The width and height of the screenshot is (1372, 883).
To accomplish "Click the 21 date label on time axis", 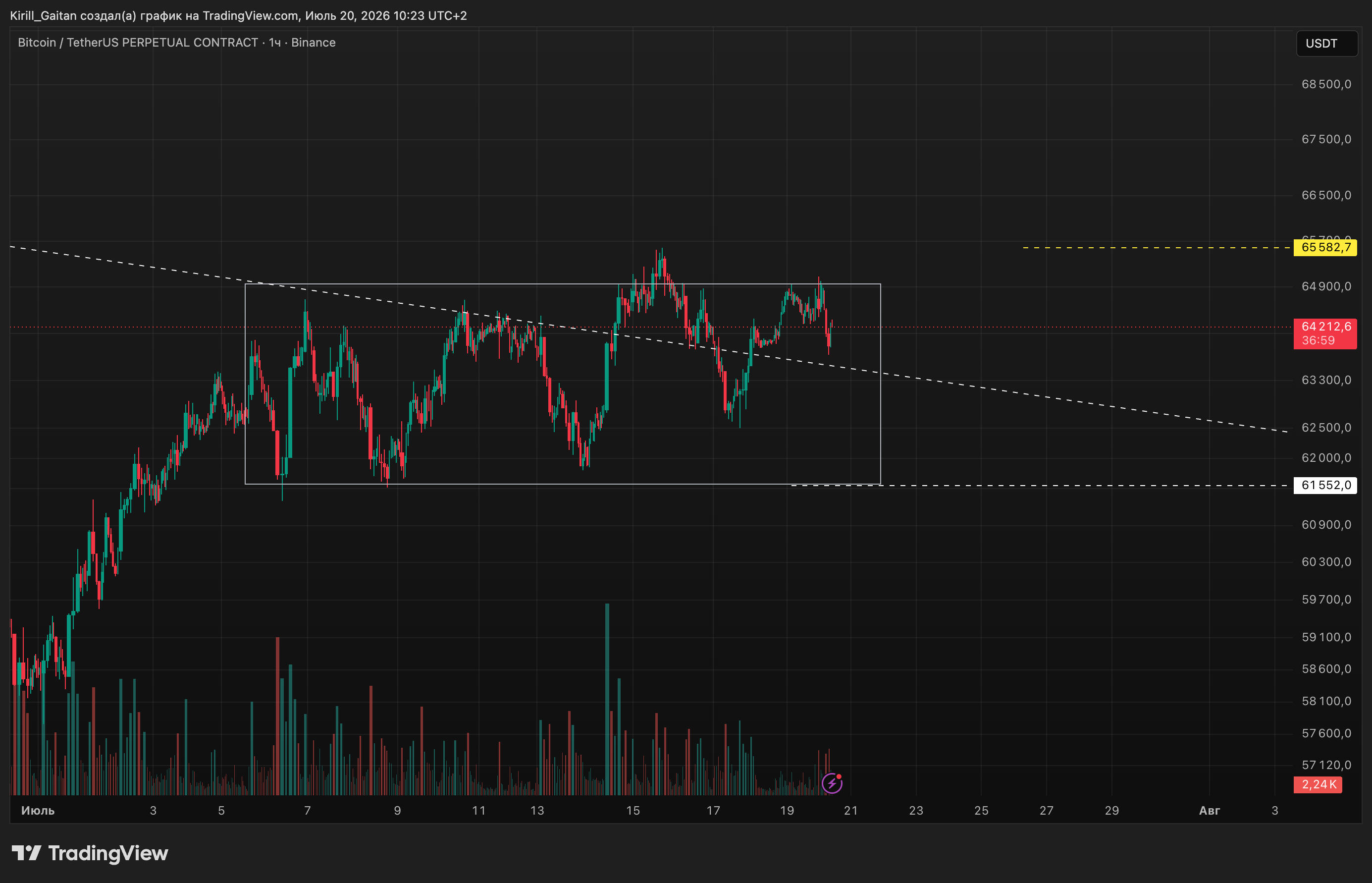I will (851, 811).
